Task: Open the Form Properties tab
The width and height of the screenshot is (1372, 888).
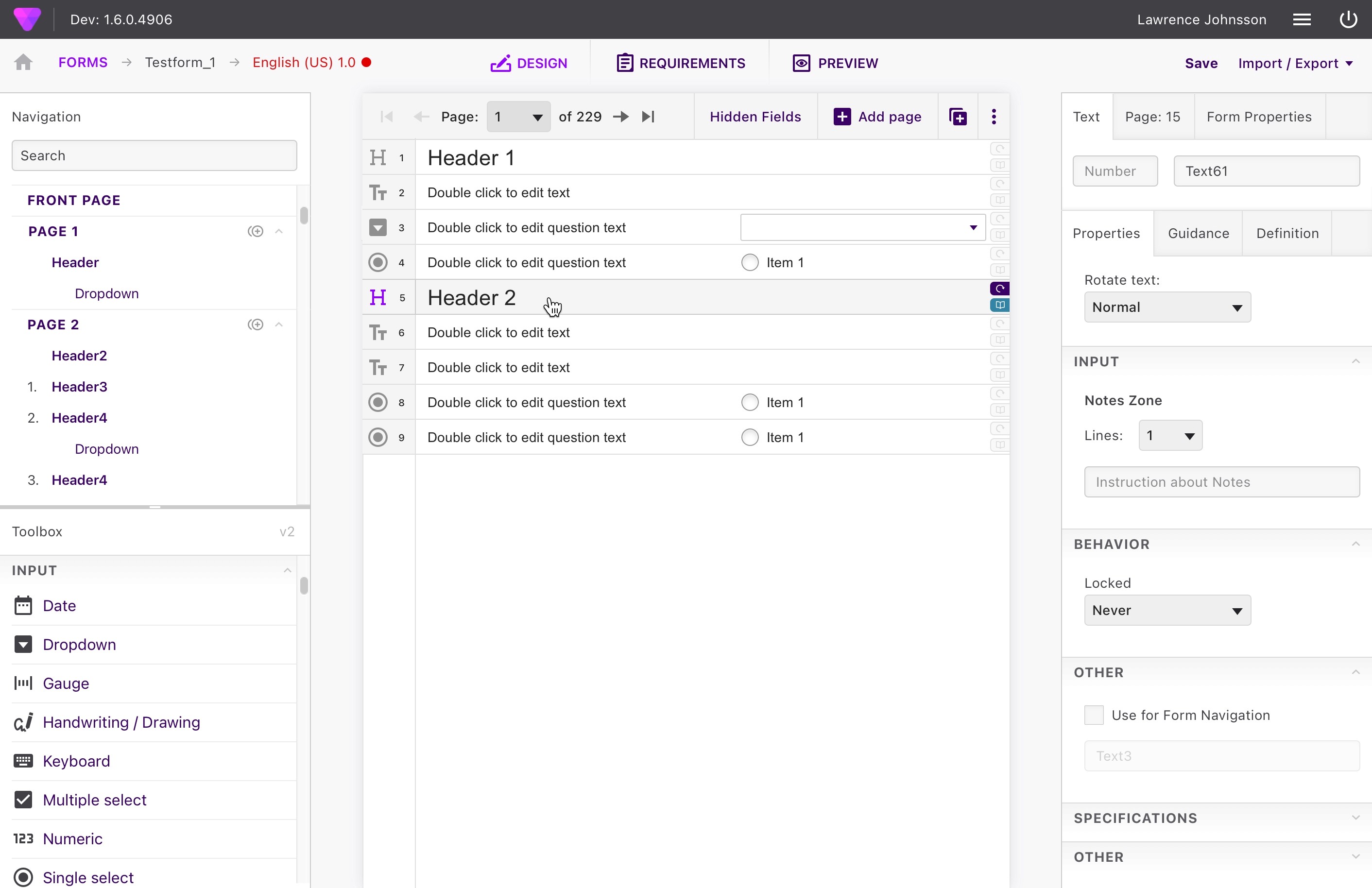Action: click(1259, 117)
